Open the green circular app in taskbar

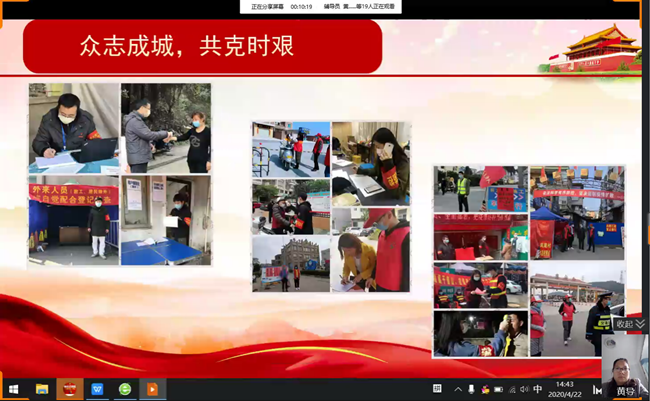click(125, 389)
